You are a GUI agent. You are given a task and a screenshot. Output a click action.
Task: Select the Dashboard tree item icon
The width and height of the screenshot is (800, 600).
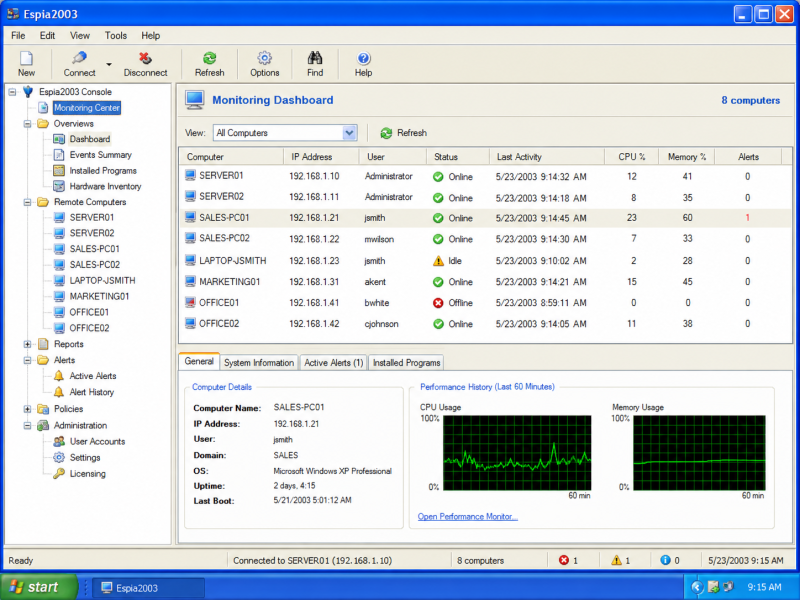[59, 139]
